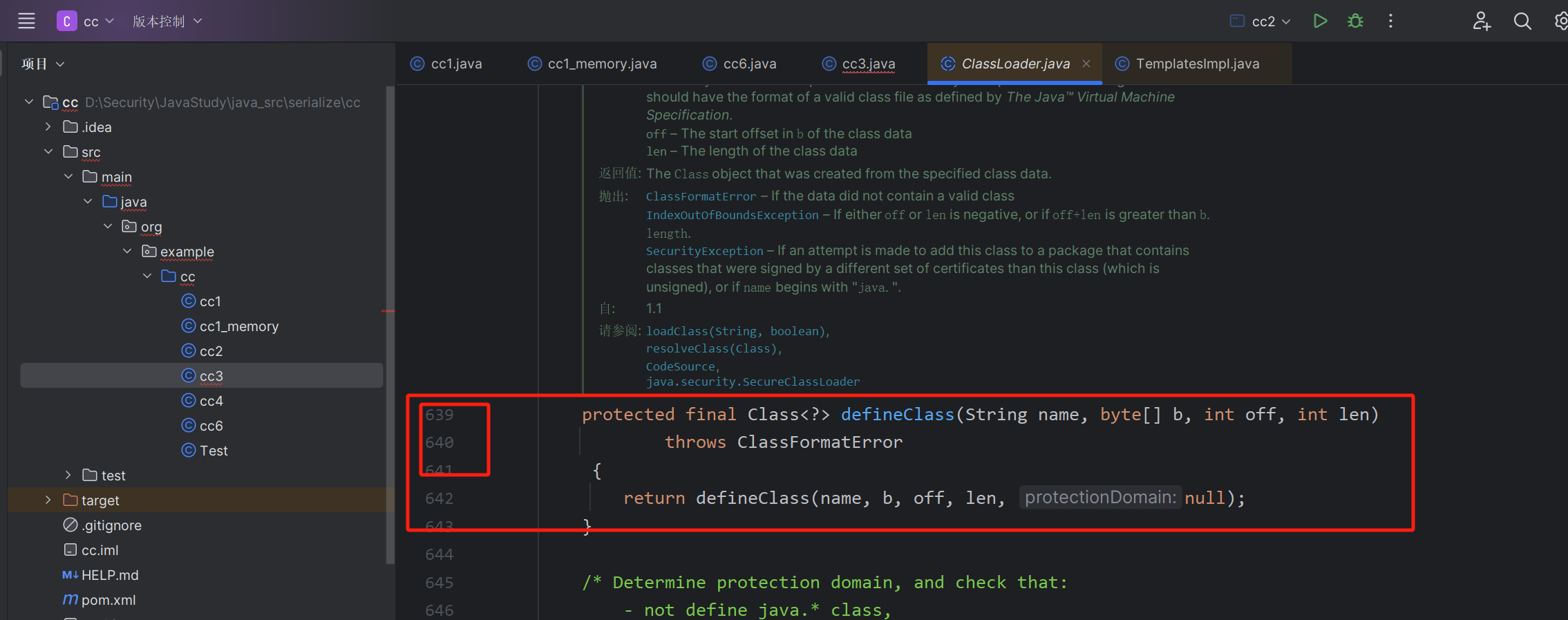Image resolution: width=1568 pixels, height=620 pixels.
Task: Open the main hamburger menu
Action: (x=26, y=21)
